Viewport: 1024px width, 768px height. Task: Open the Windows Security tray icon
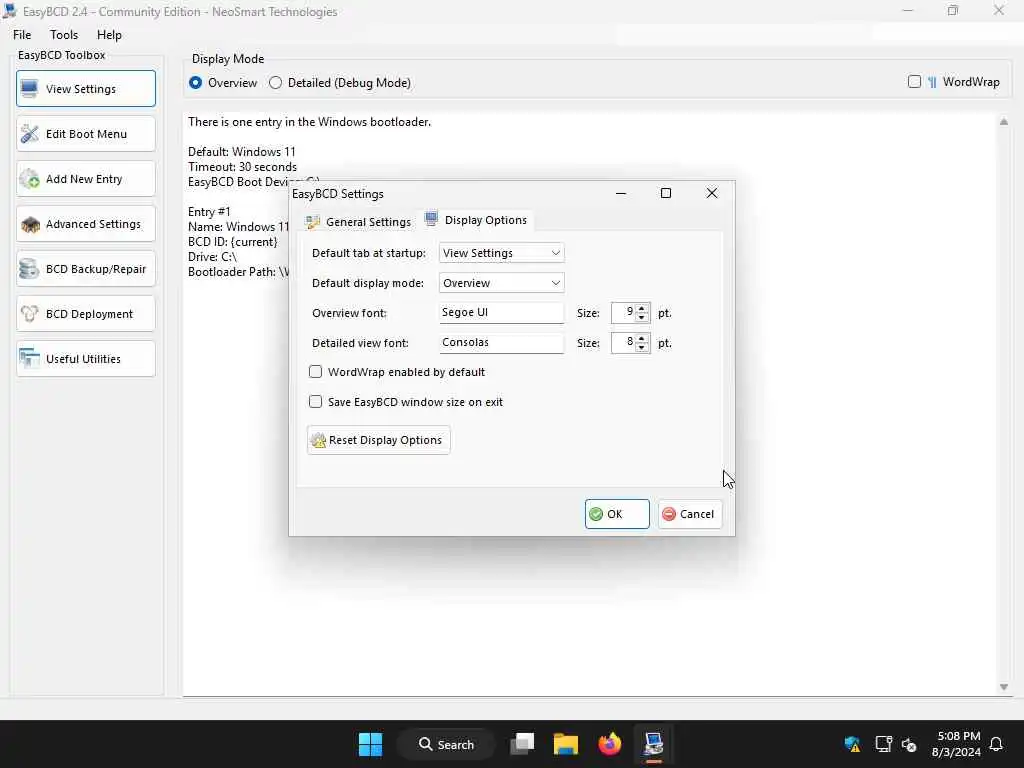point(852,744)
